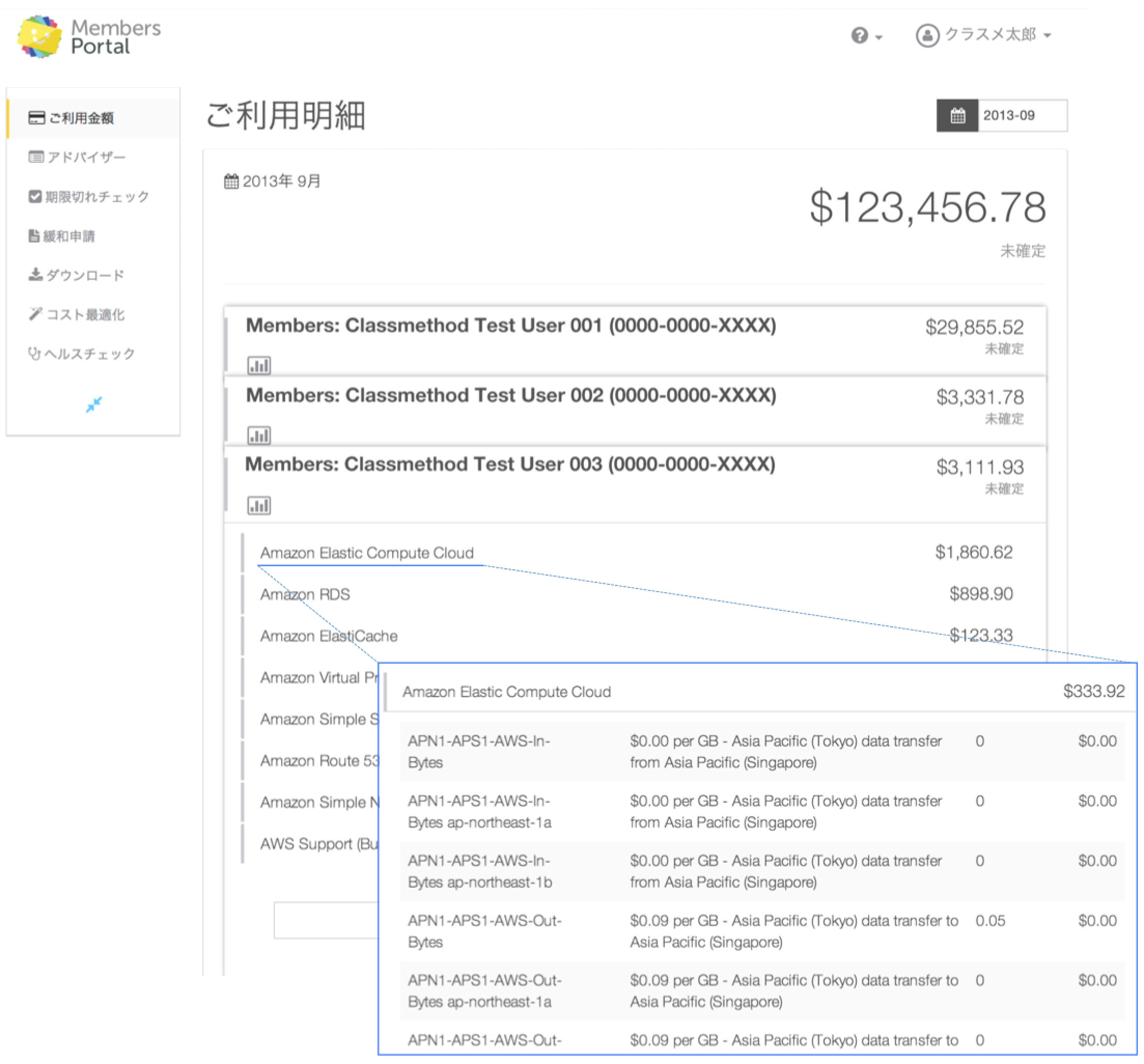
Task: Click the コスト最適化 magic wand icon
Action: pyautogui.click(x=36, y=314)
